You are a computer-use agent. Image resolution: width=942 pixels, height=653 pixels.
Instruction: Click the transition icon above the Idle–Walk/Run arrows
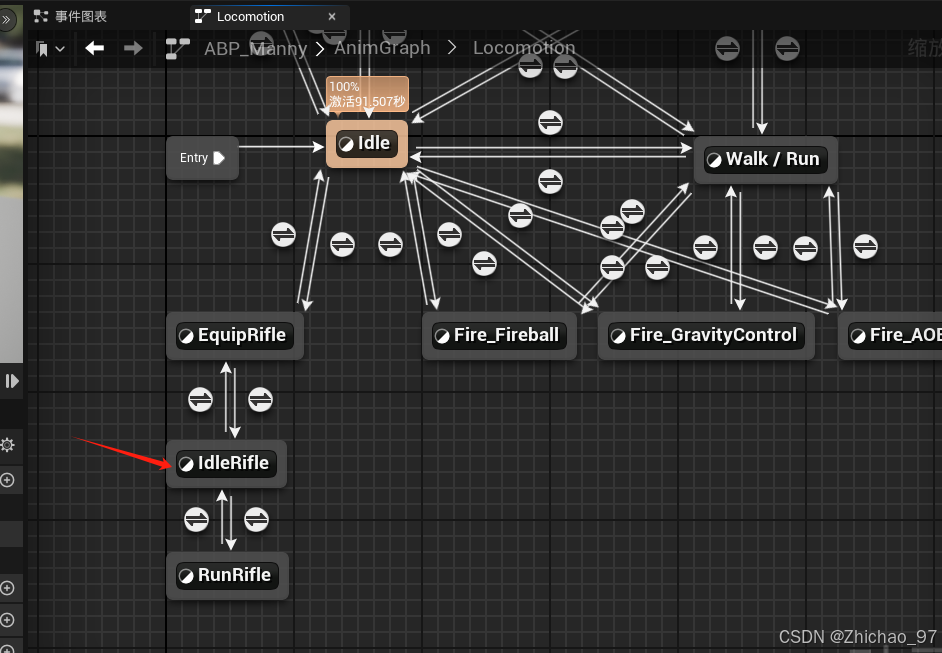(x=550, y=123)
